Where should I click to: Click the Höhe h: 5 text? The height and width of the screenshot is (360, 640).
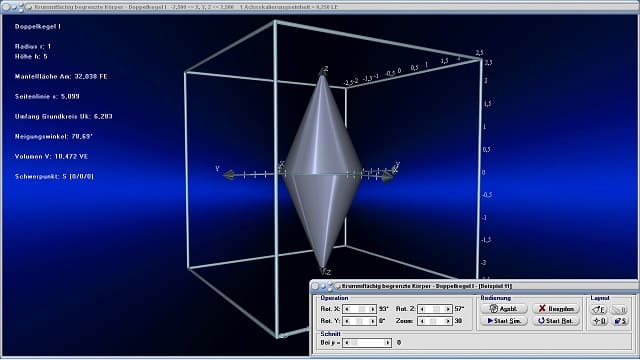click(31, 56)
